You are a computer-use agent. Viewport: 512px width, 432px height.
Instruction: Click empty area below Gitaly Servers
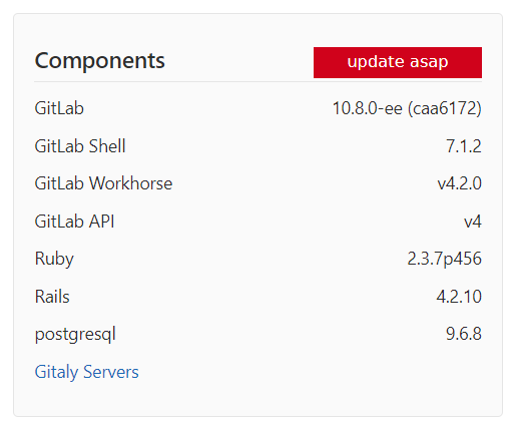[x=258, y=398]
